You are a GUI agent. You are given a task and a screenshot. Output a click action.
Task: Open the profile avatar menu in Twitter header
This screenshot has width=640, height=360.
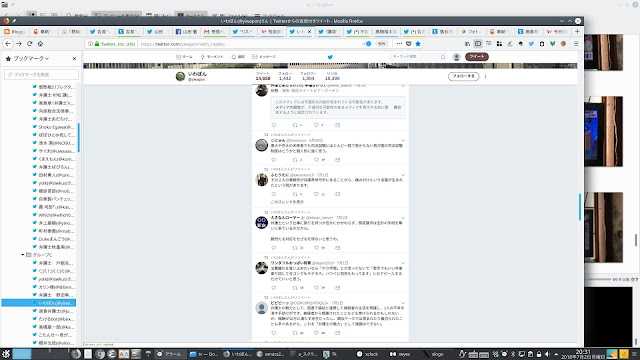(456, 57)
